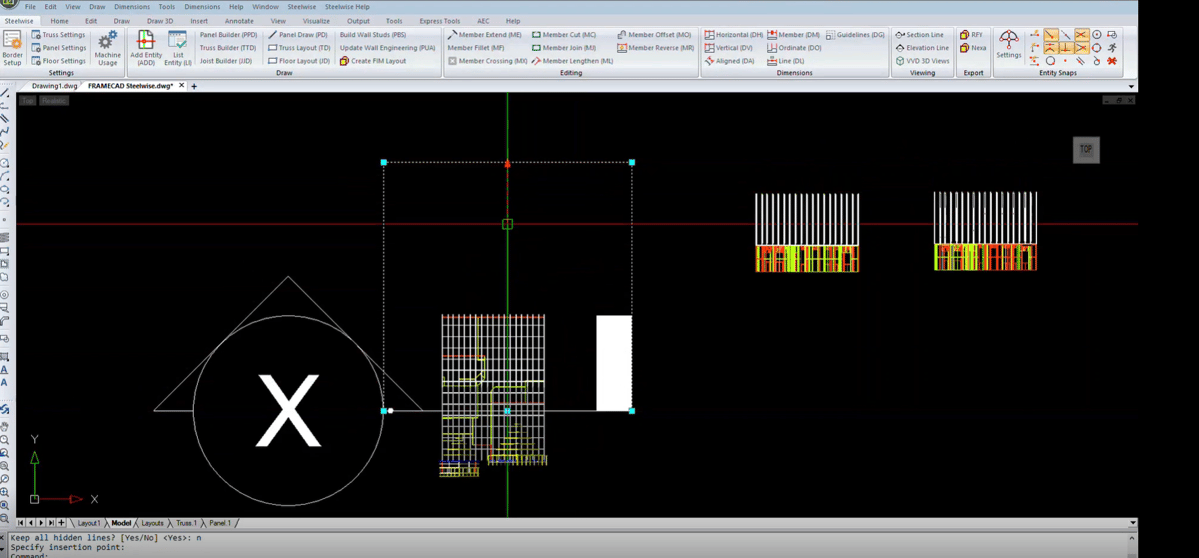Image resolution: width=1199 pixels, height=558 pixels.
Task: Click Update Wall Engineering (PUA)
Action: (388, 47)
